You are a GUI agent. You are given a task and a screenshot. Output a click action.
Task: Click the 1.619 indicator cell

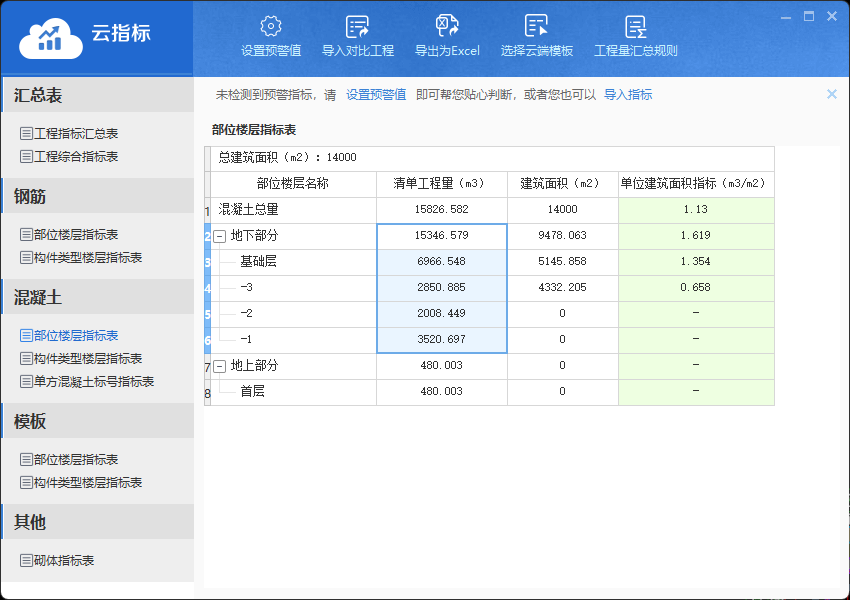pos(696,236)
